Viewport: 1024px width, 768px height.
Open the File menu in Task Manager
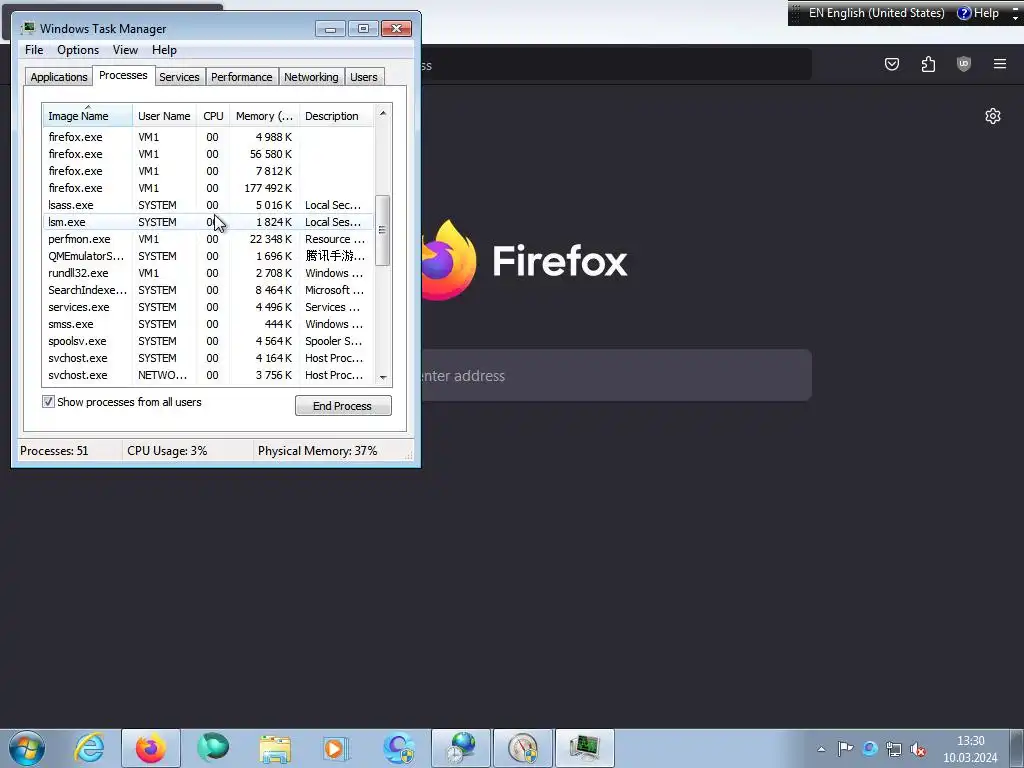(x=34, y=50)
